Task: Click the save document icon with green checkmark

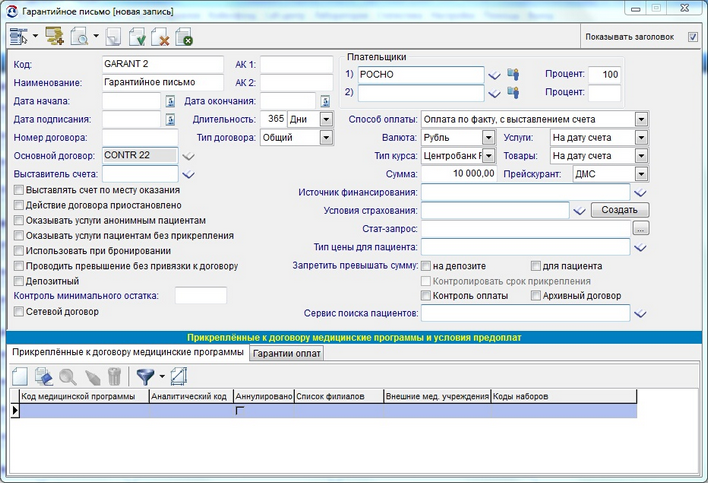Action: click(x=137, y=36)
